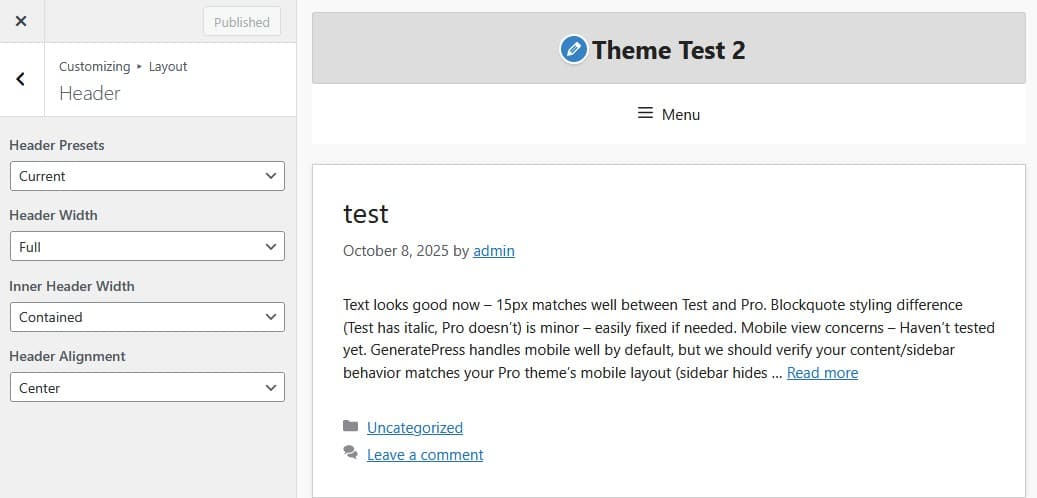1037x498 pixels.
Task: Open the Header Width dropdown set to Full
Action: click(147, 246)
